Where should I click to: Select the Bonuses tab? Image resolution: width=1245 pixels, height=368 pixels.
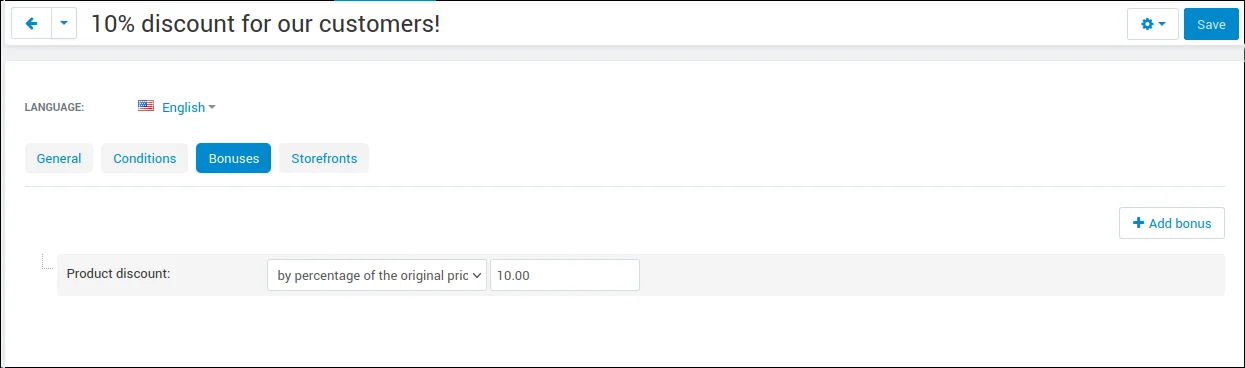click(x=233, y=158)
